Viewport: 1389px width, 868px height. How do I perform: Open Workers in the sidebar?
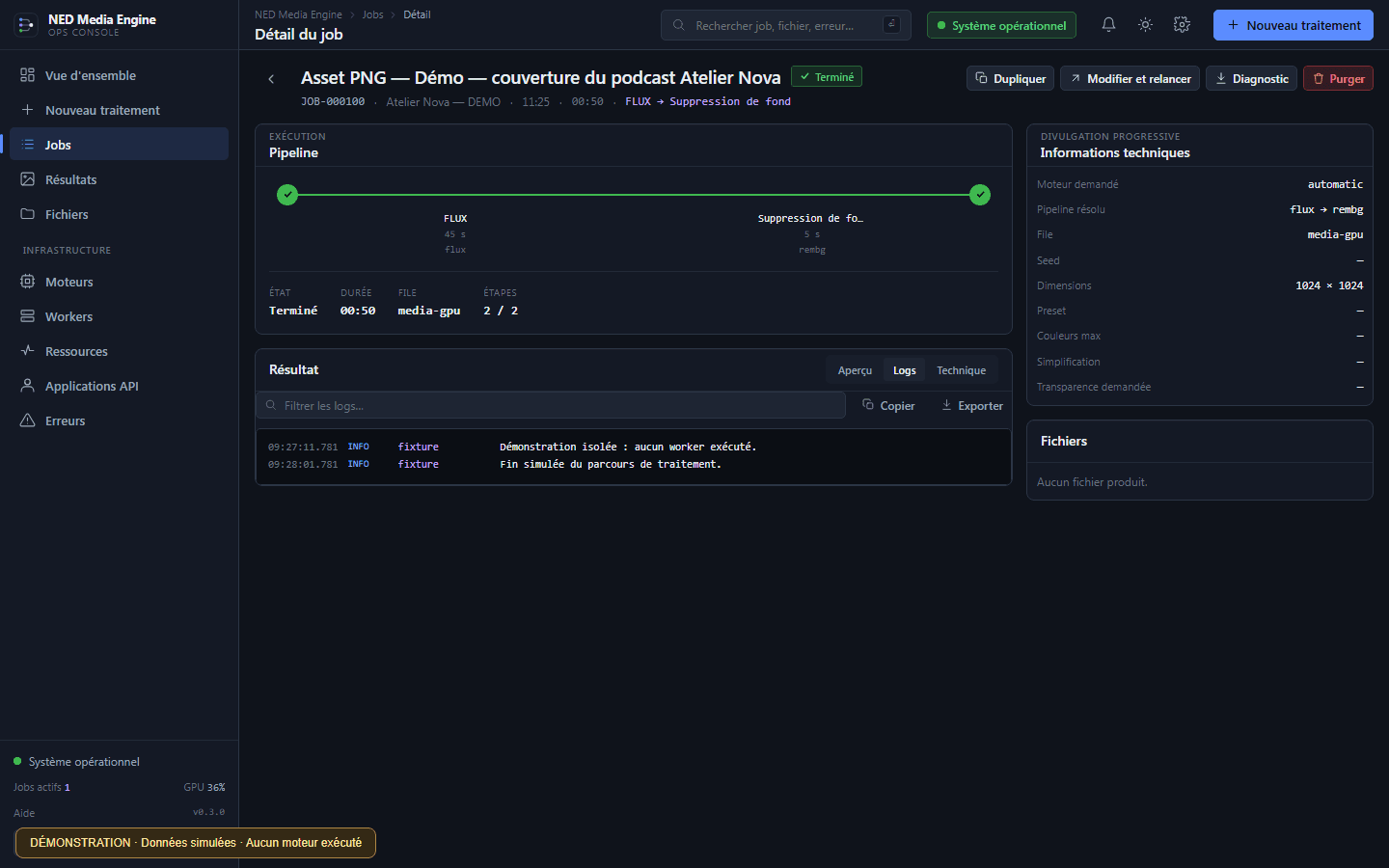(x=119, y=316)
